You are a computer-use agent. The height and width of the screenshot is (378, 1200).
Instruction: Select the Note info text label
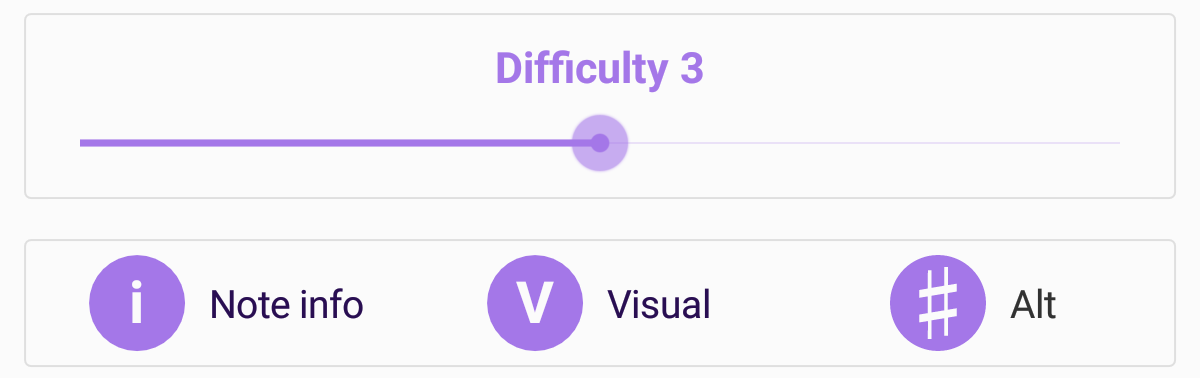[x=286, y=304]
